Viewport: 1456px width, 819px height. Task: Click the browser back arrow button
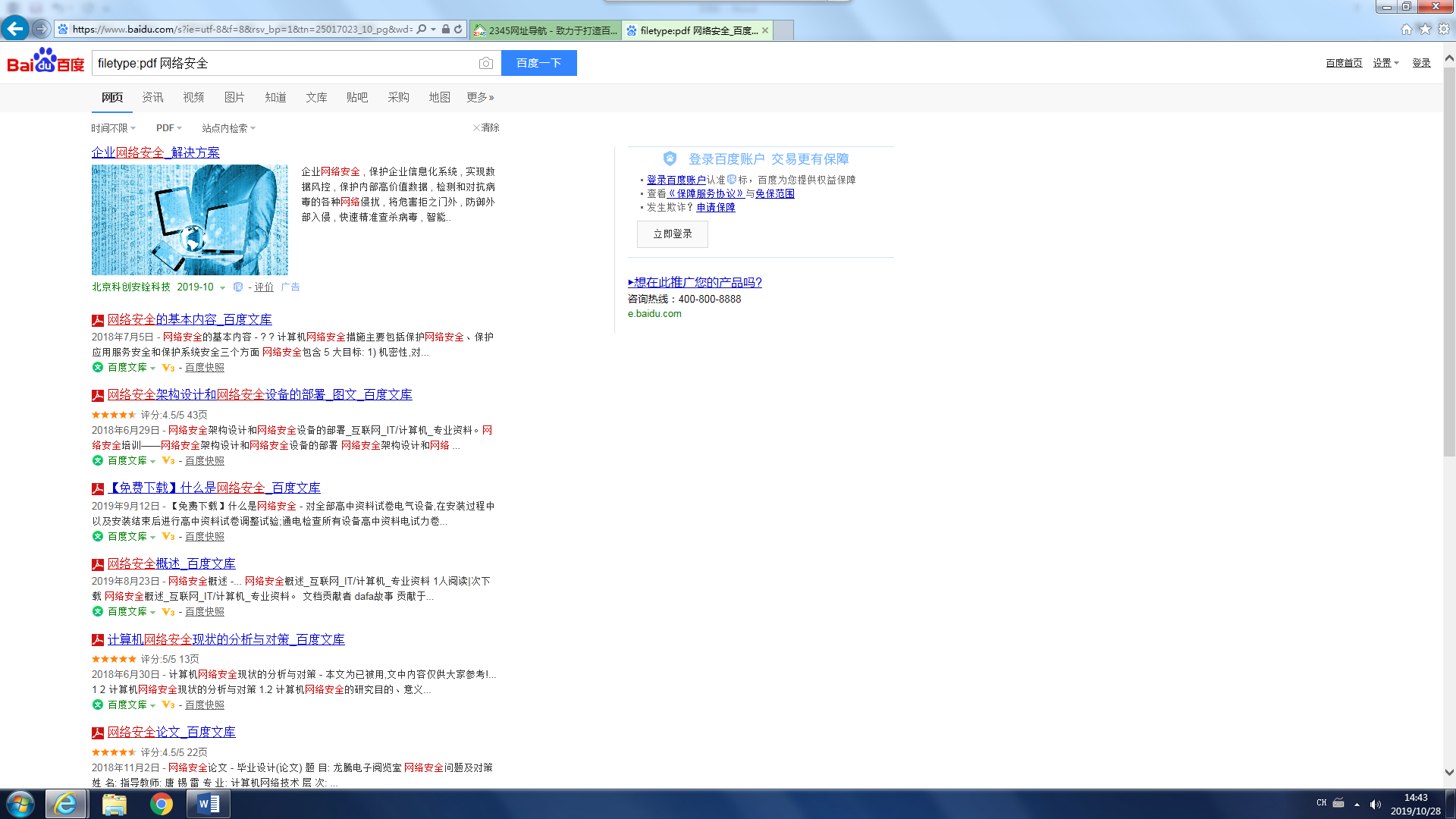14,29
